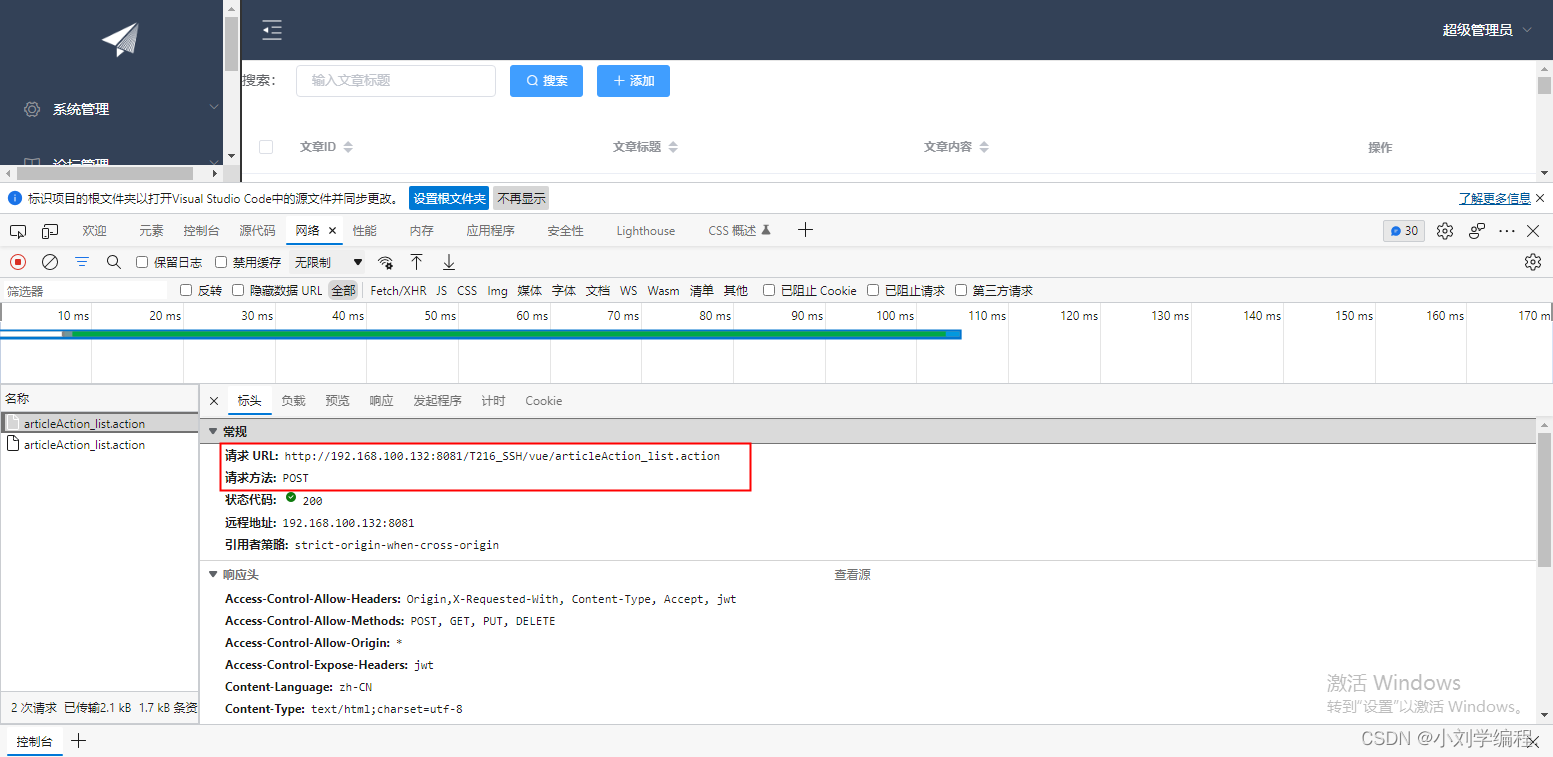This screenshot has height=757, width=1553.
Task: Open the 应用程序 tab
Action: click(490, 231)
